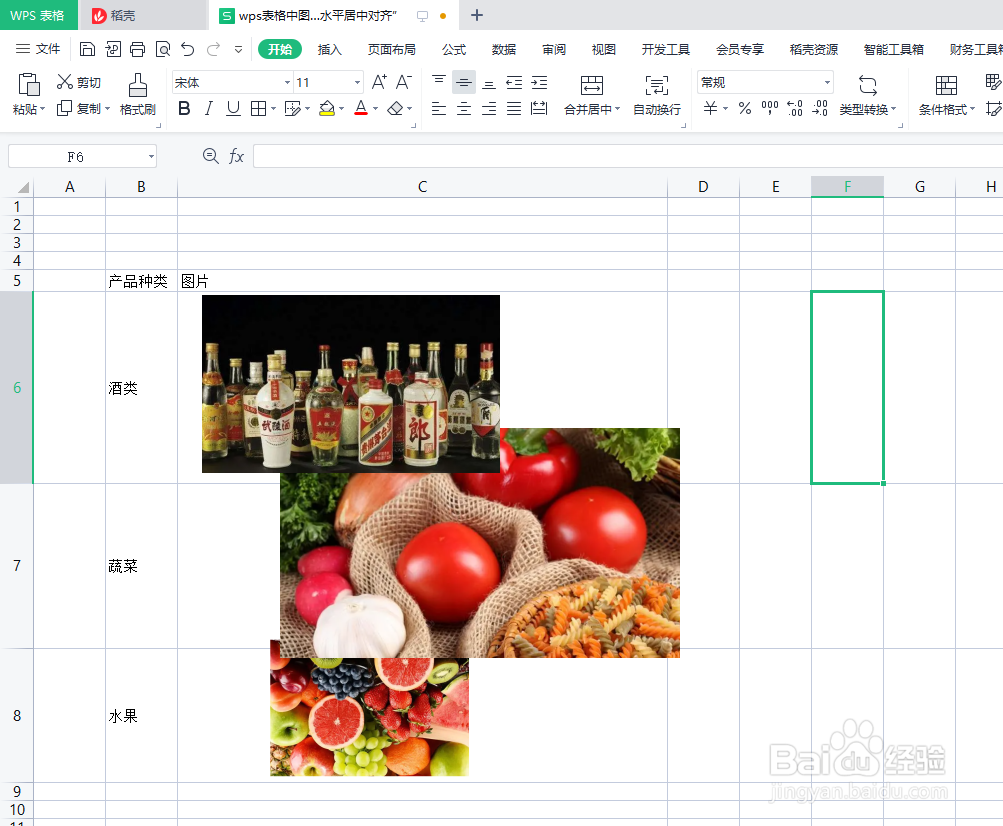This screenshot has height=826, width=1003.
Task: Undo the last action
Action: pos(187,49)
